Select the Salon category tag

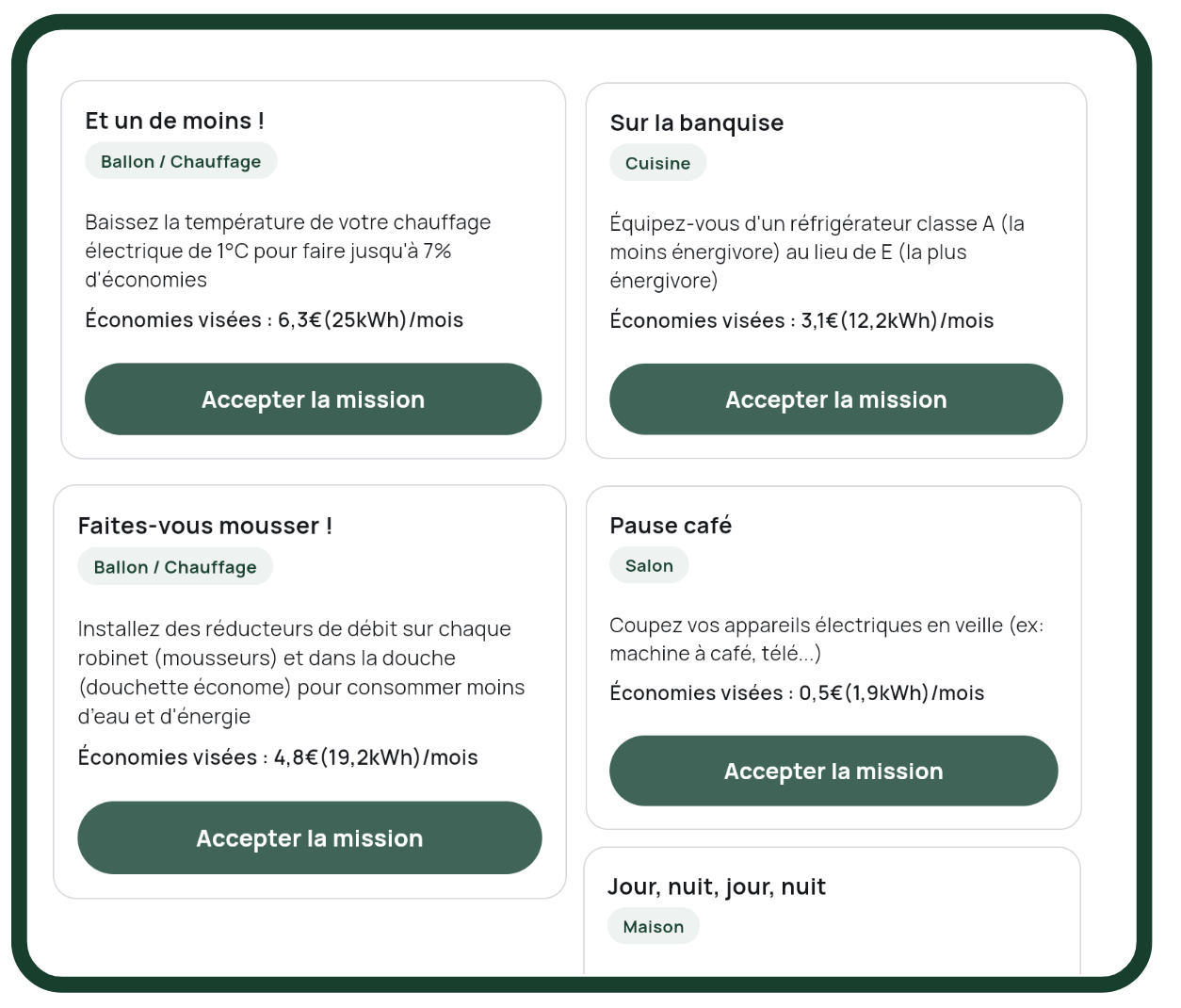(x=649, y=566)
